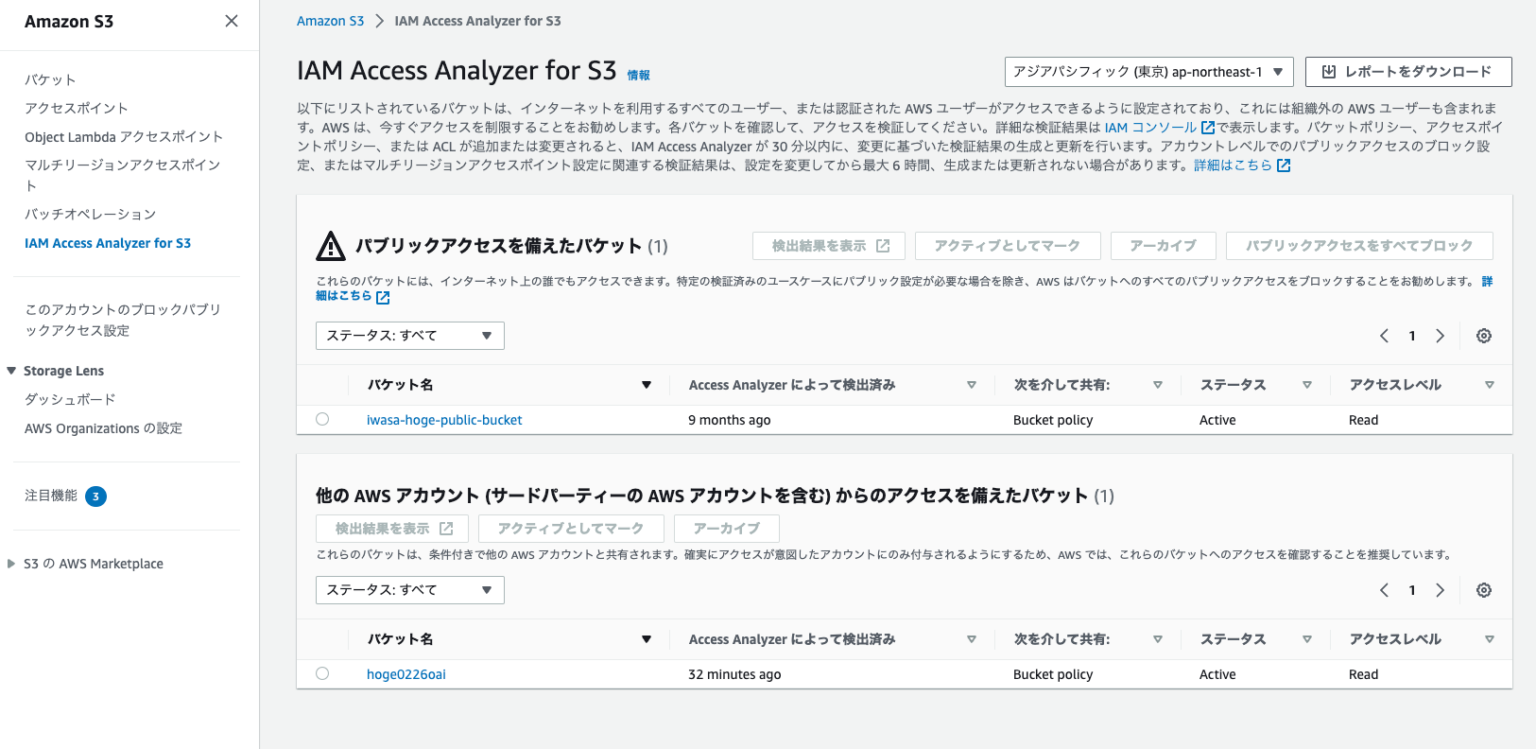The image size is (1536, 749).
Task: Close the Amazon S3 sidebar with the X icon
Action: pos(231,20)
